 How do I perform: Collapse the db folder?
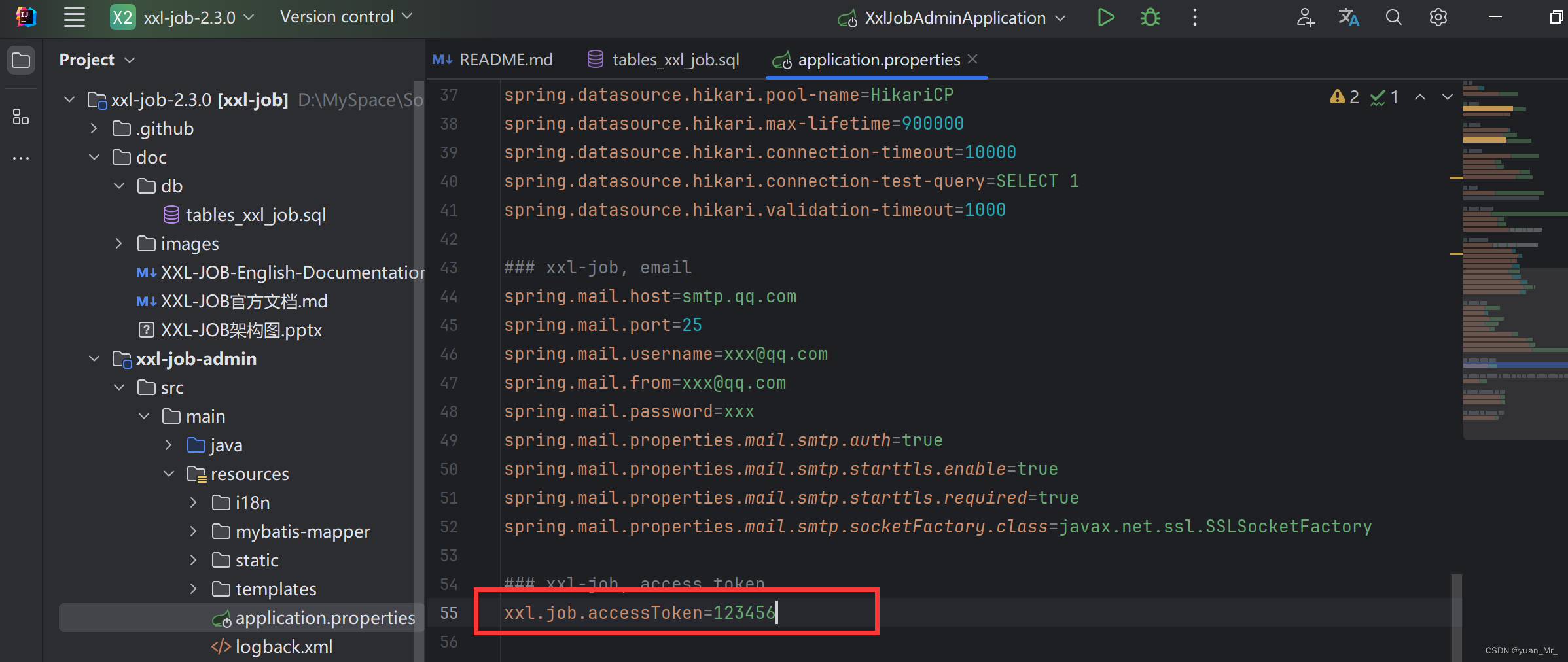coord(119,186)
